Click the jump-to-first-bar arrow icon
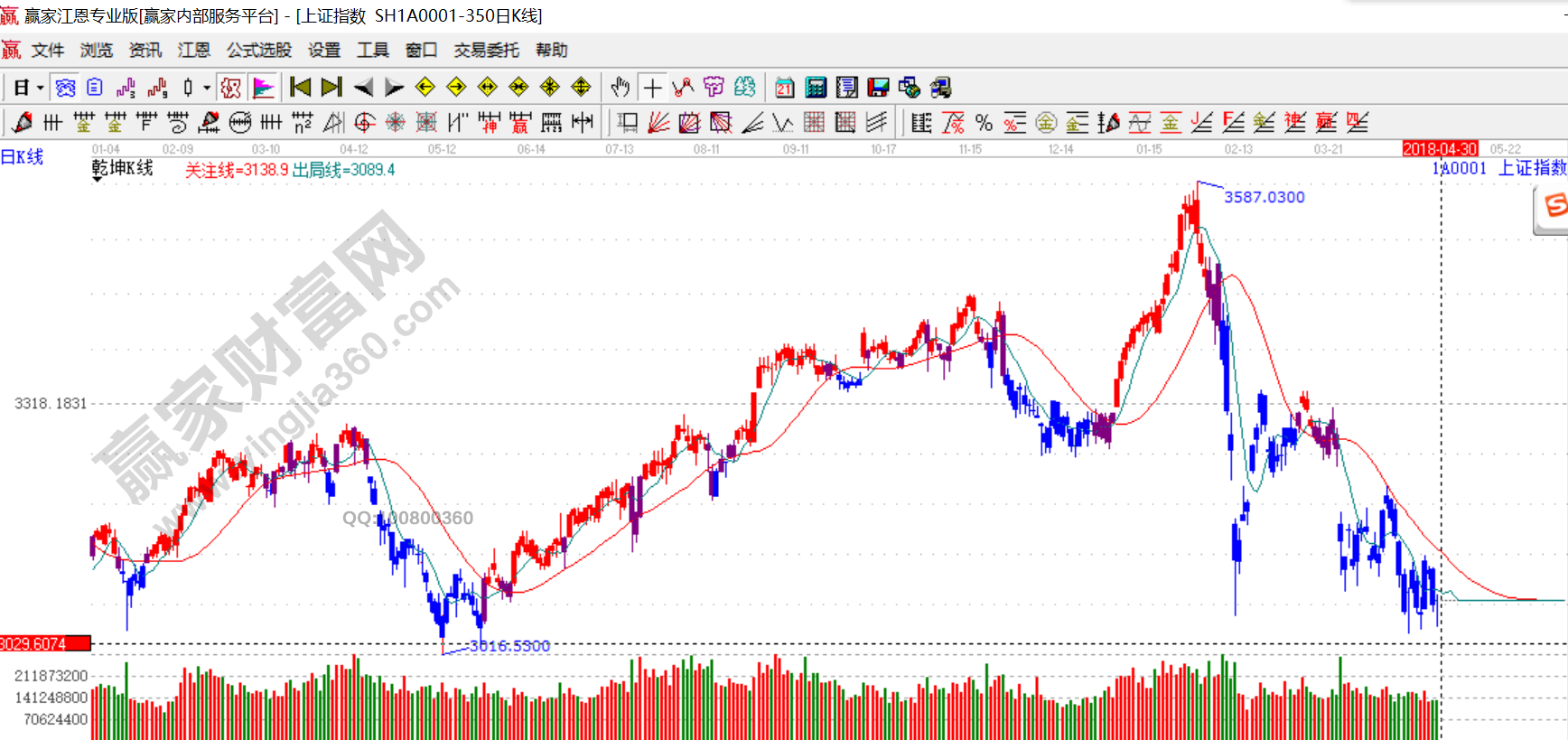The width and height of the screenshot is (1568, 740). pyautogui.click(x=300, y=88)
